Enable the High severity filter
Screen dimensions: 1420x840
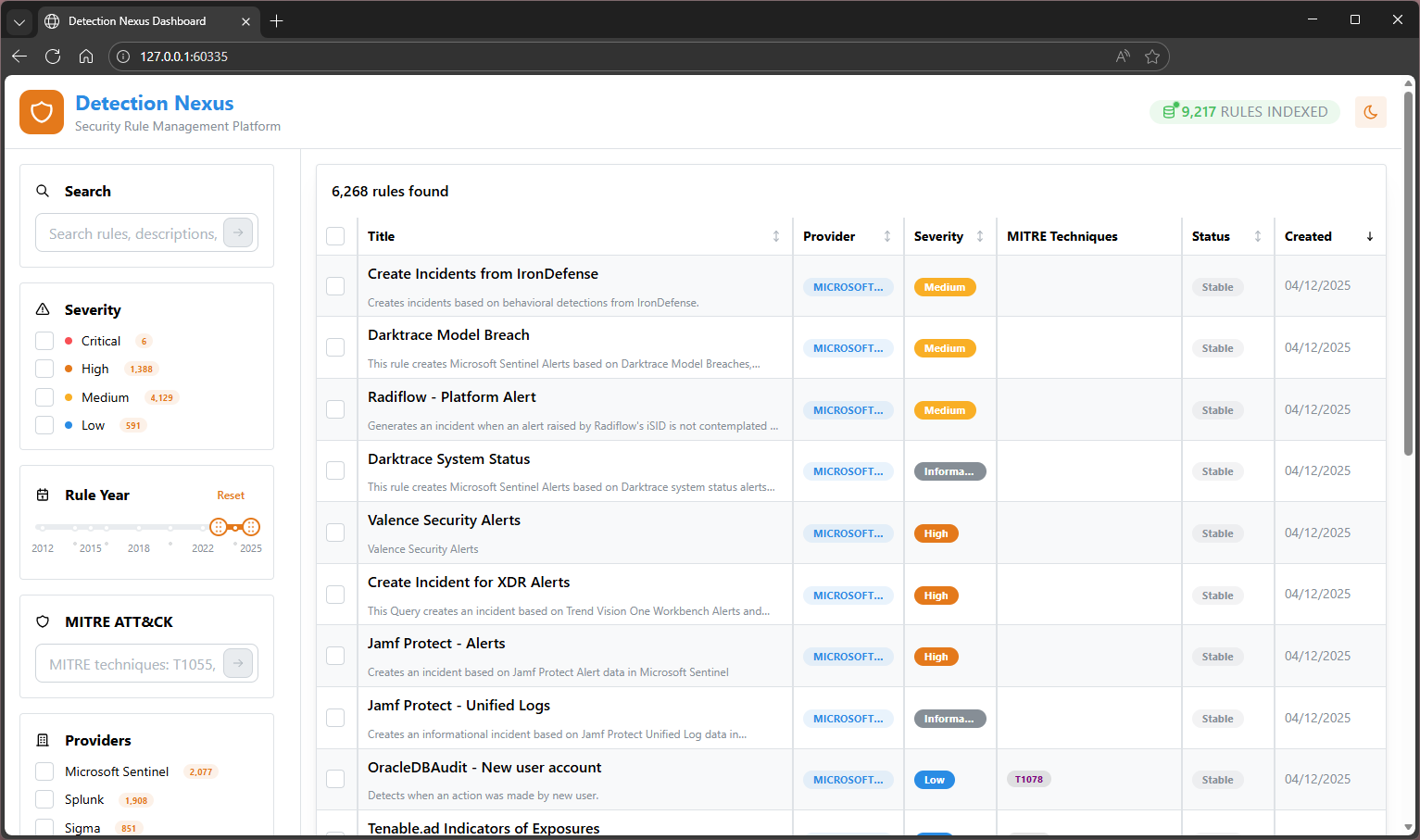click(44, 369)
